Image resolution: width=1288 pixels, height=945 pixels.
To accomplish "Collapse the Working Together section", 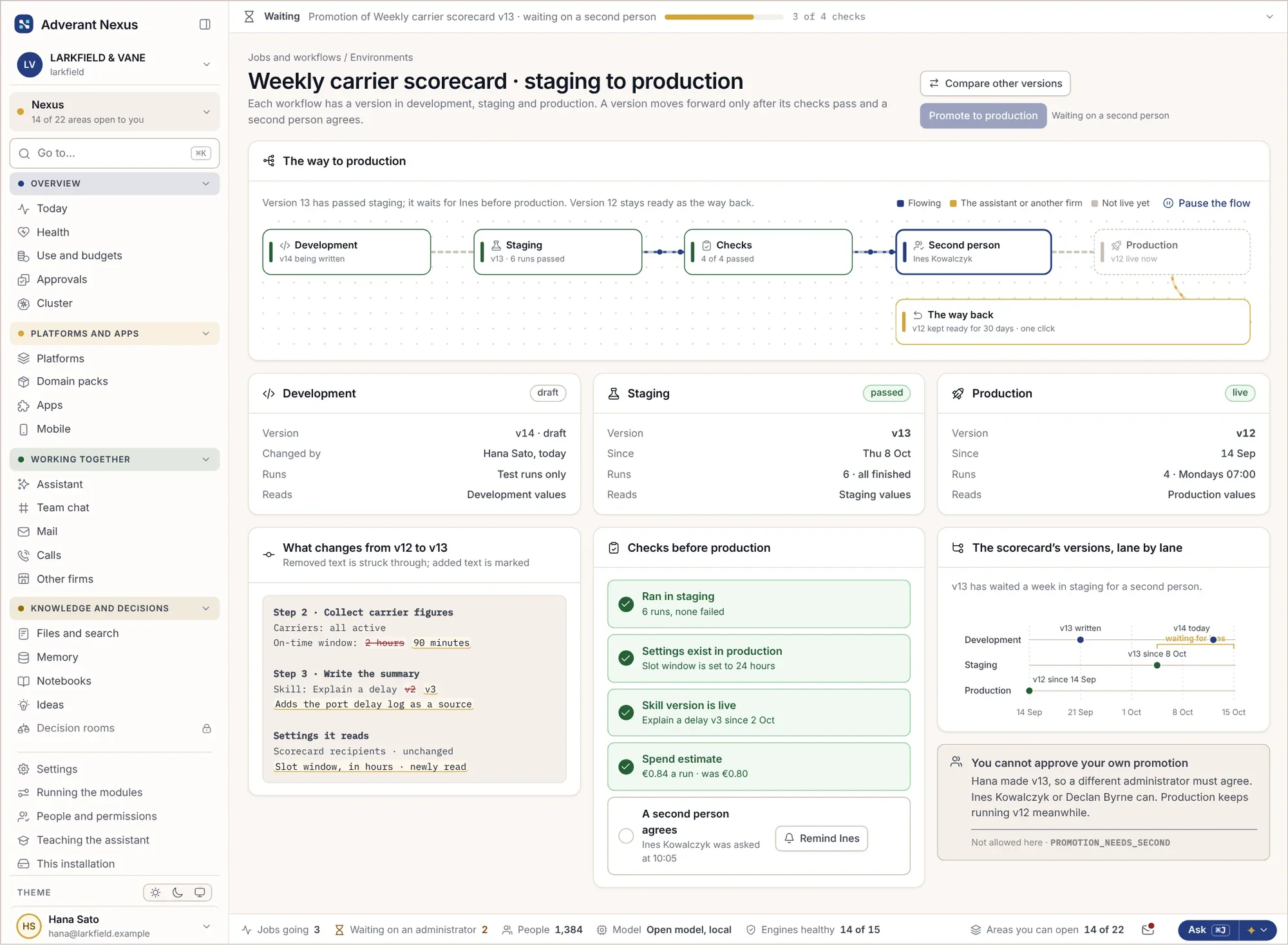I will (115, 459).
